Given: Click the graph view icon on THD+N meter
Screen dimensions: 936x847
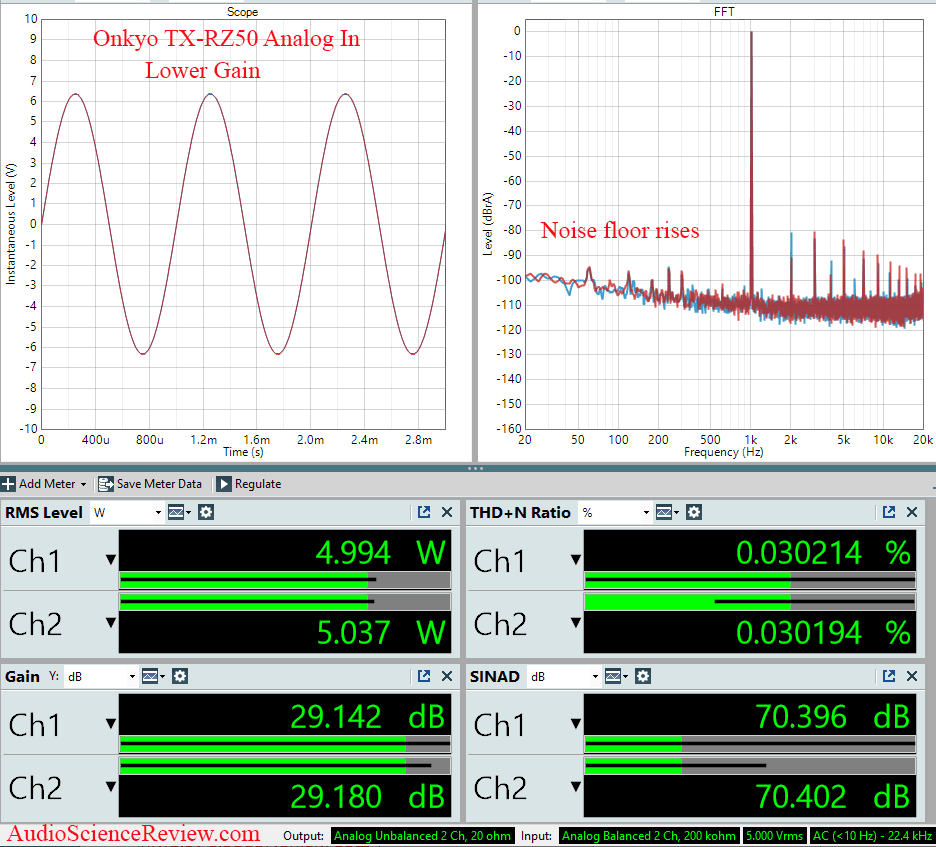Looking at the screenshot, I should pyautogui.click(x=666, y=512).
